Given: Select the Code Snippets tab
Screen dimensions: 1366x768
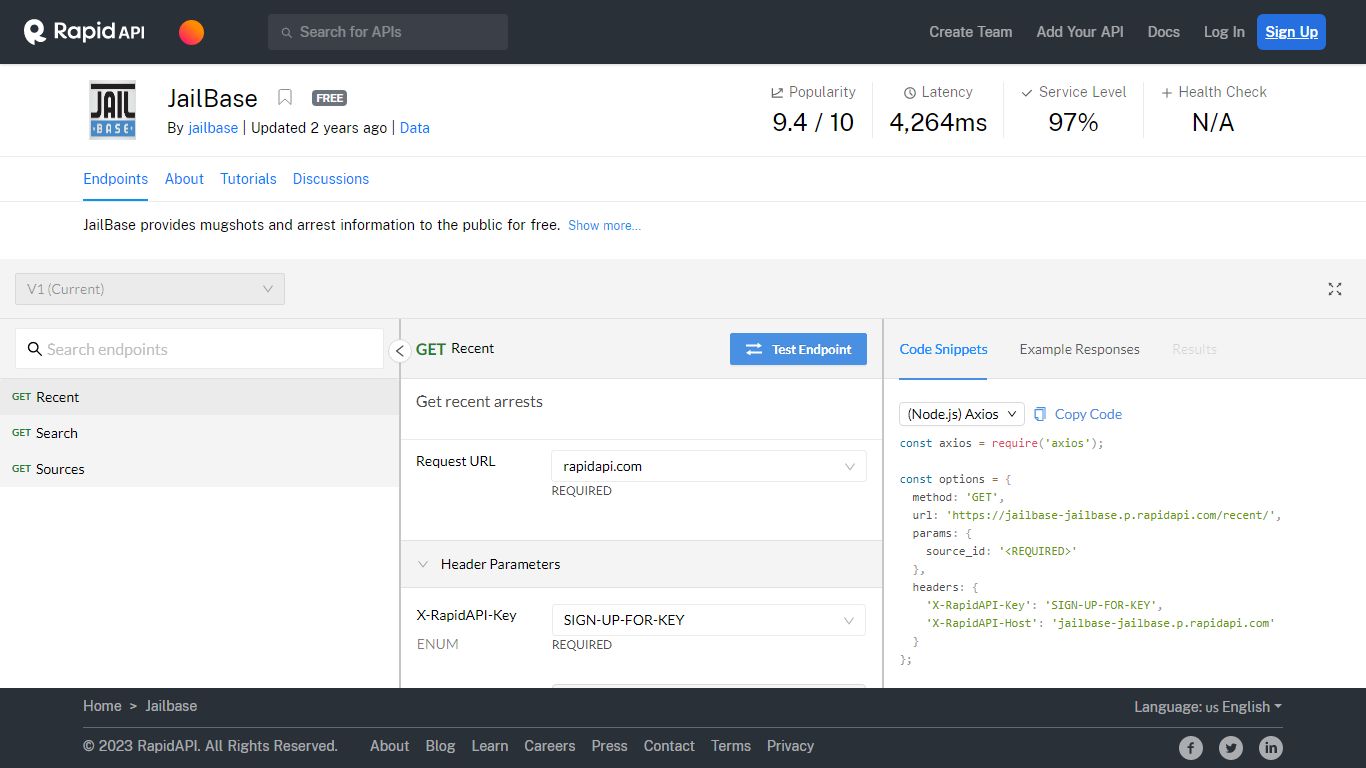Looking at the screenshot, I should click(x=943, y=349).
